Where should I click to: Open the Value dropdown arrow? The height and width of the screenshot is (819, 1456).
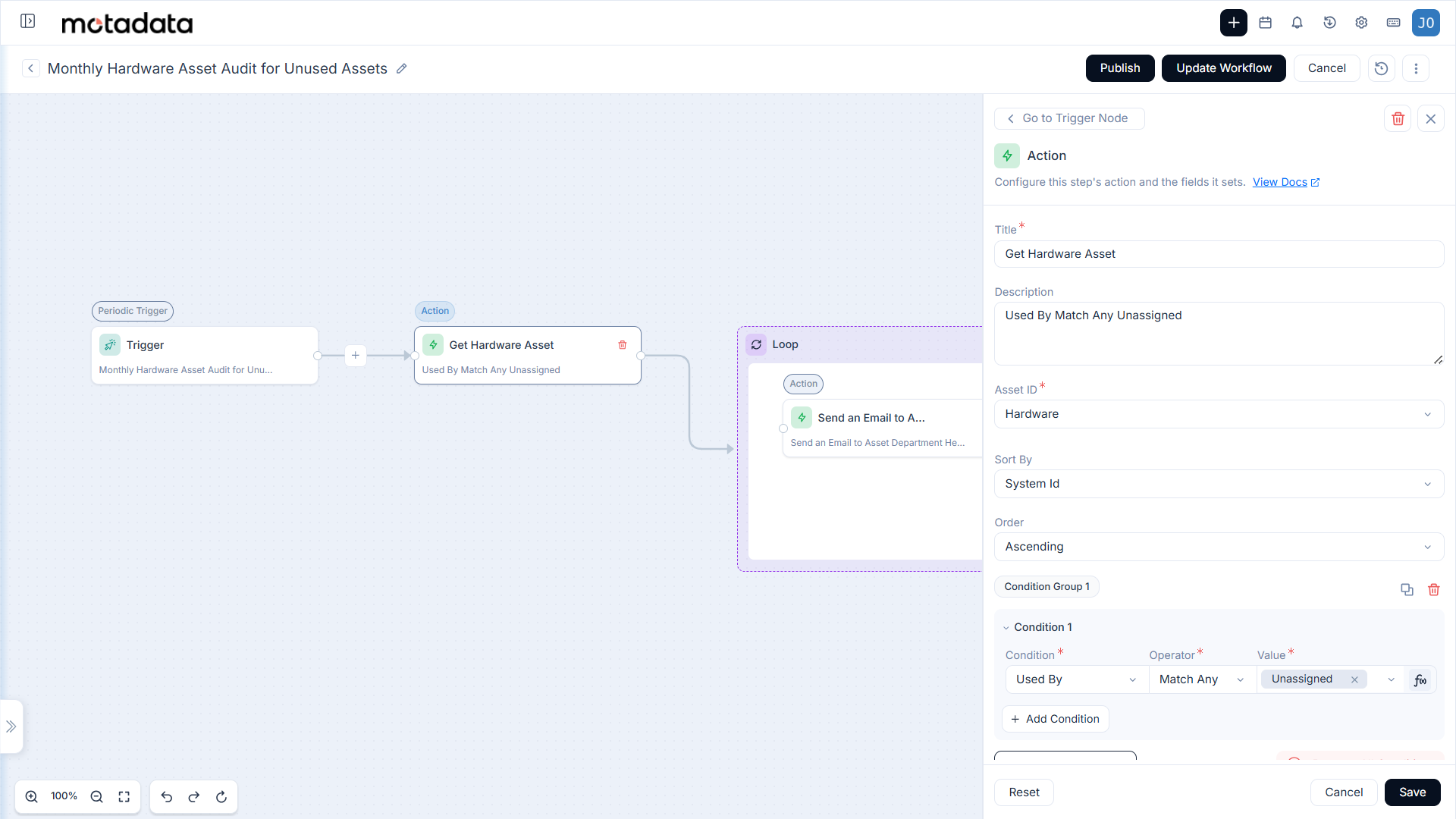[x=1391, y=679]
